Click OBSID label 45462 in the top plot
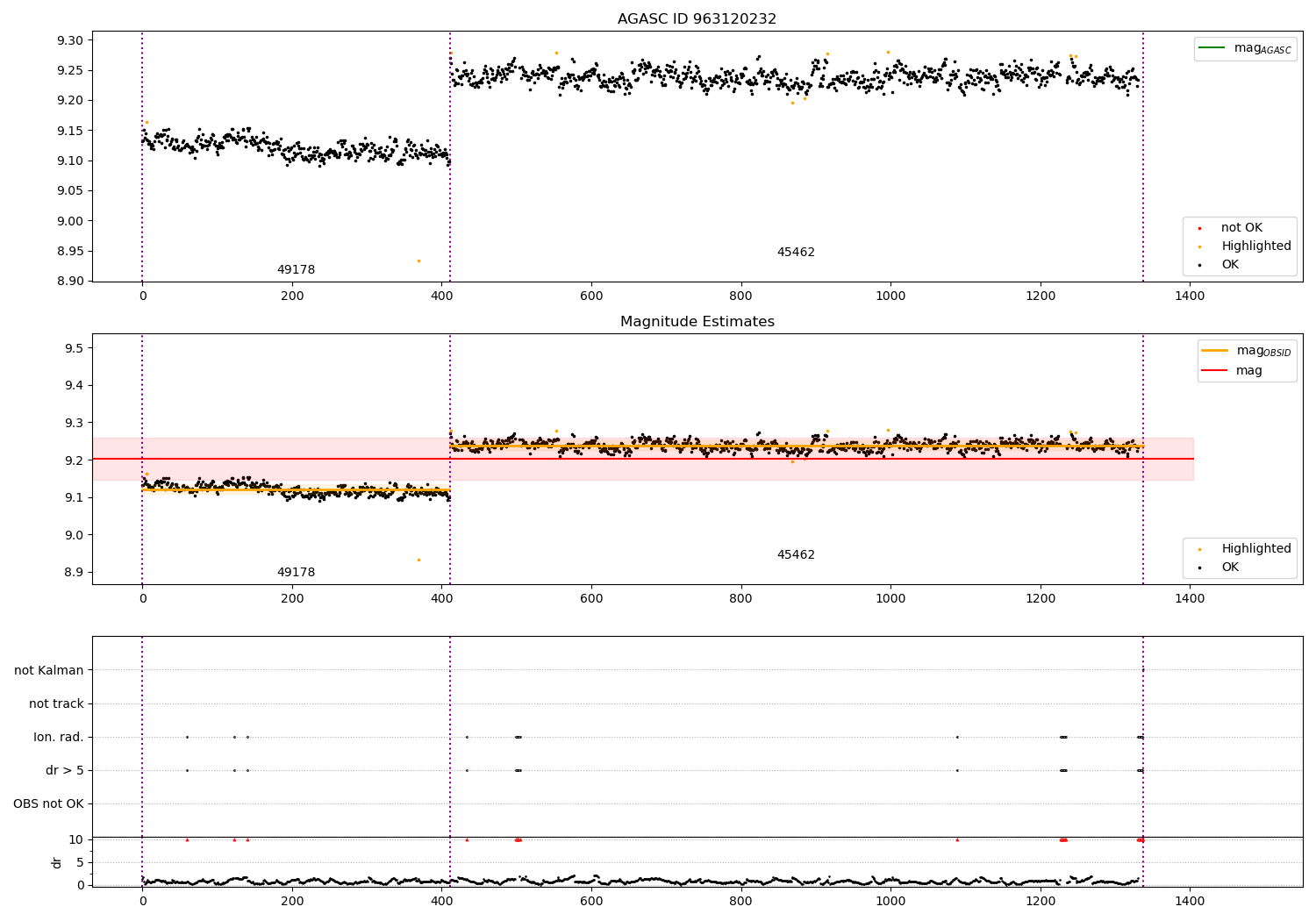The width and height of the screenshot is (1316, 921). pyautogui.click(x=796, y=253)
